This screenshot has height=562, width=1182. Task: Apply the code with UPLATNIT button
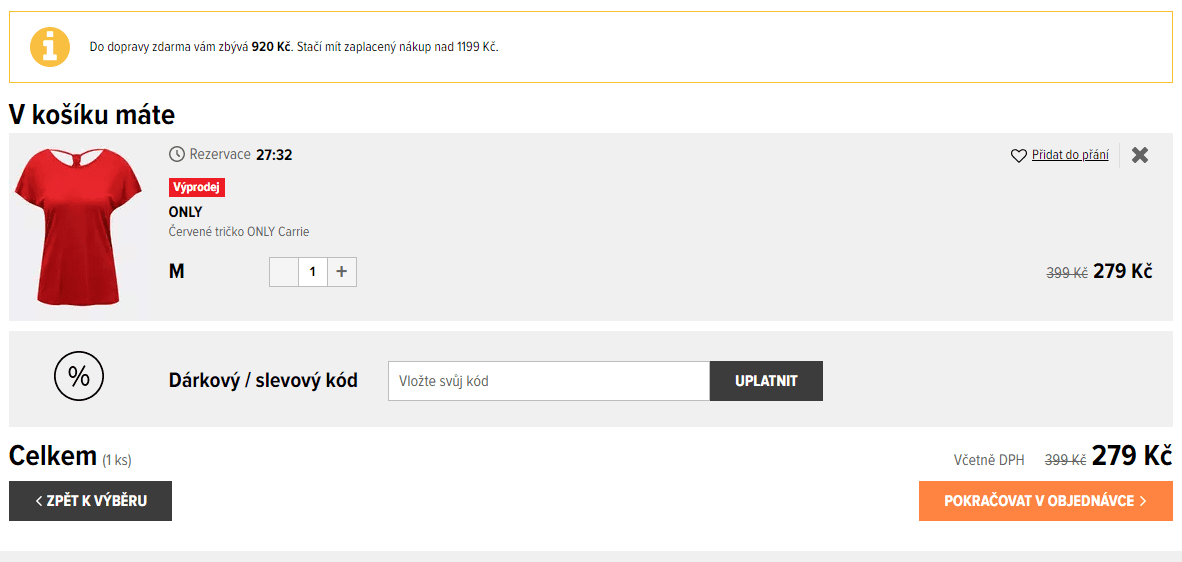coord(766,381)
